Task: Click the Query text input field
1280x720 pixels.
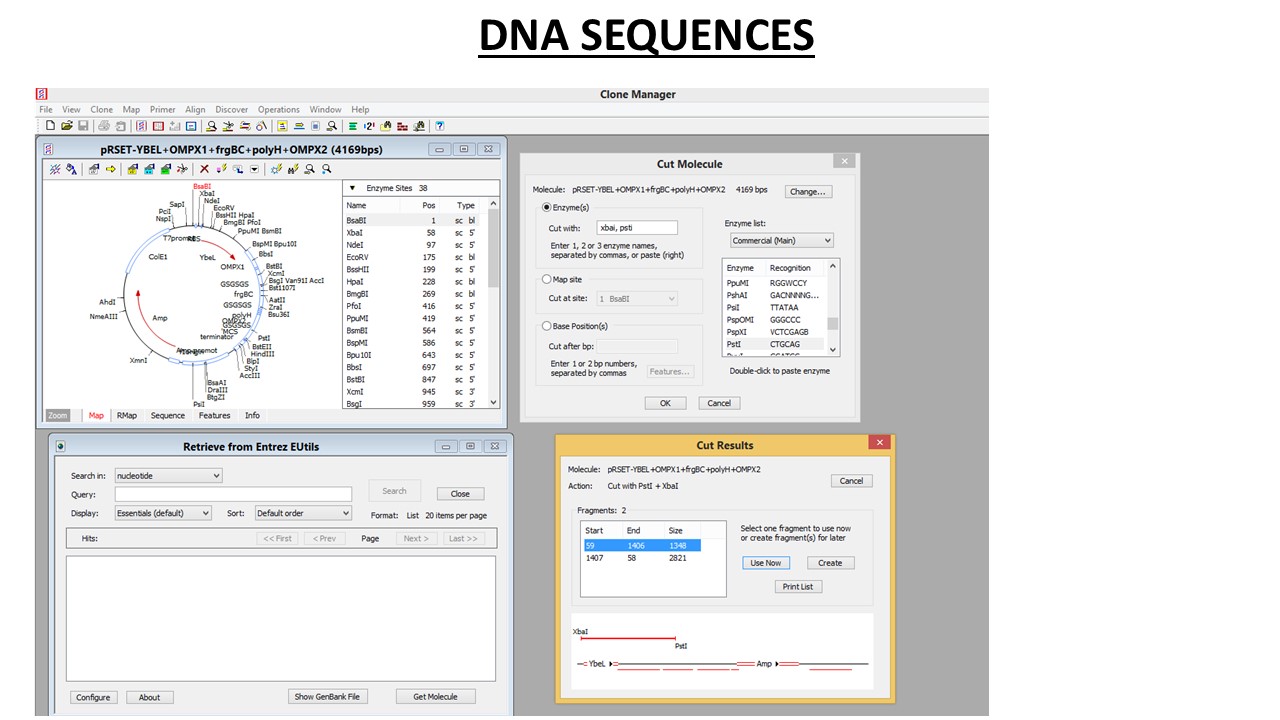Action: 233,494
